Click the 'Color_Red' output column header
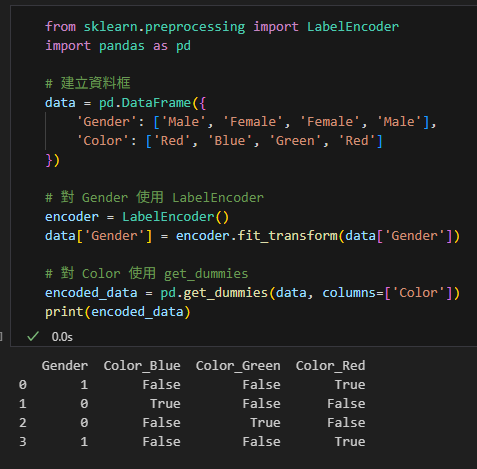Screen dimensions: 477x469 click(330, 366)
